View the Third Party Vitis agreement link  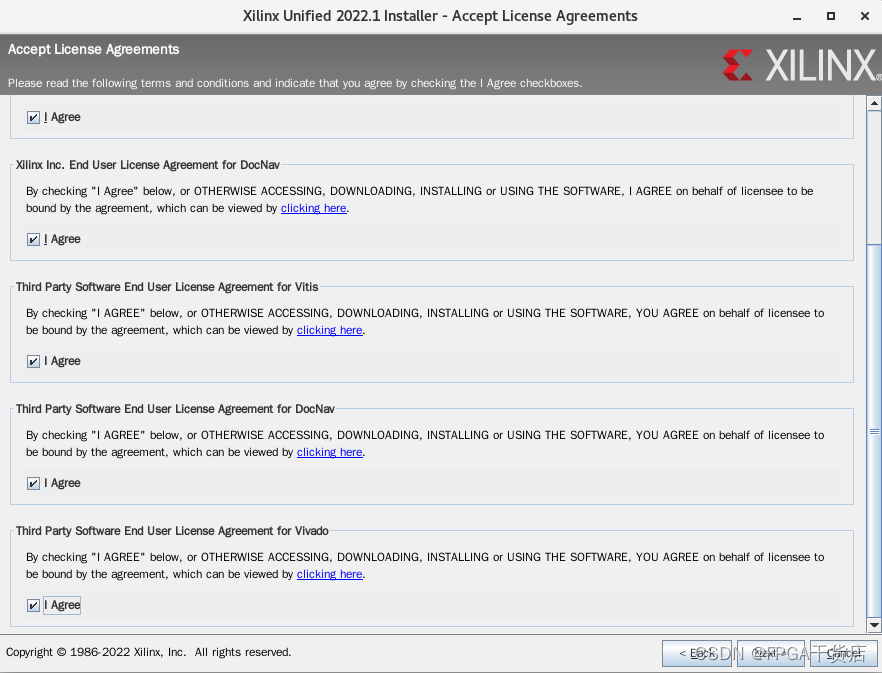(x=330, y=330)
